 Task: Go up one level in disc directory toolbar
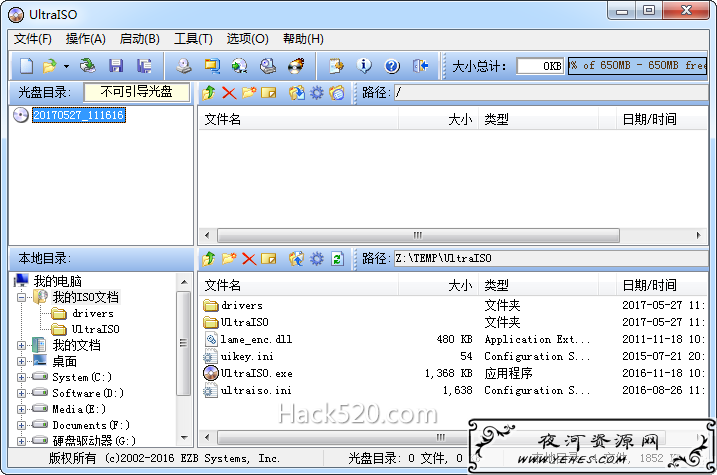tap(209, 93)
